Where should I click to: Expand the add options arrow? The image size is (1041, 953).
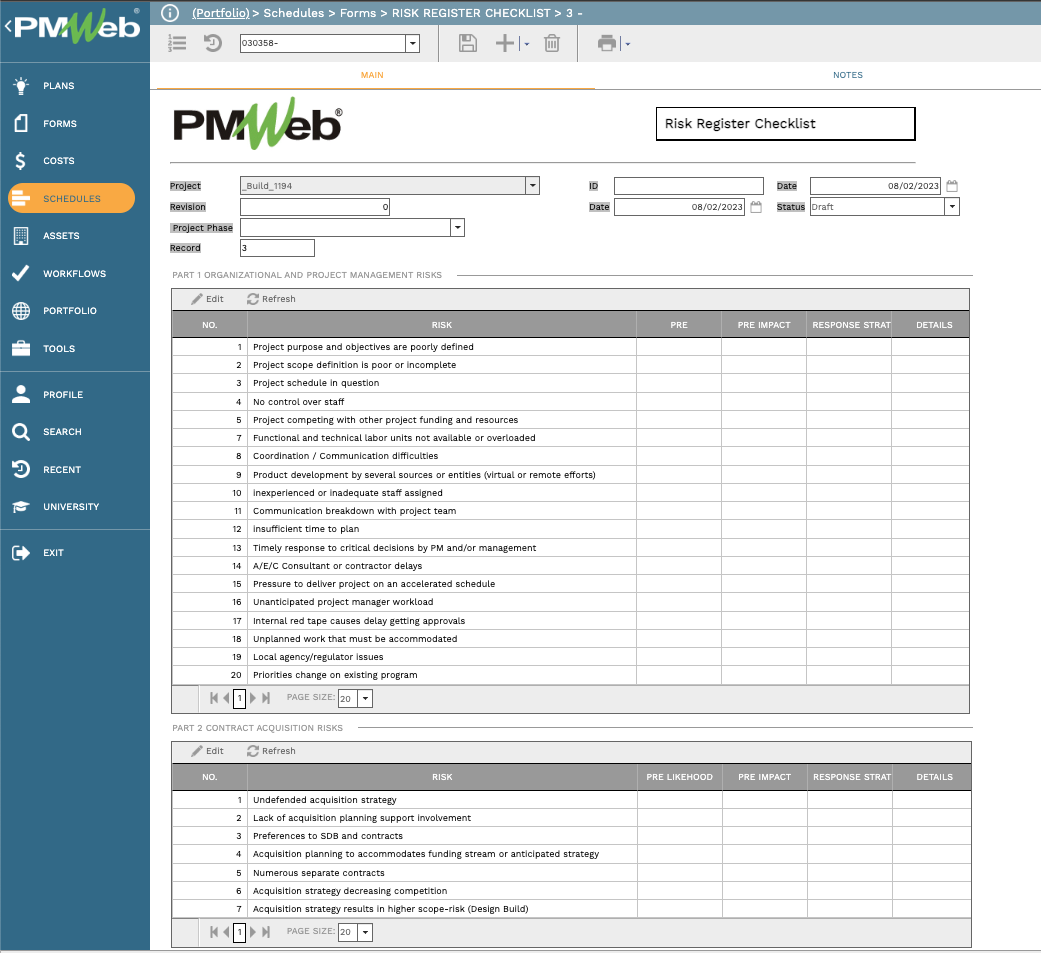click(527, 44)
